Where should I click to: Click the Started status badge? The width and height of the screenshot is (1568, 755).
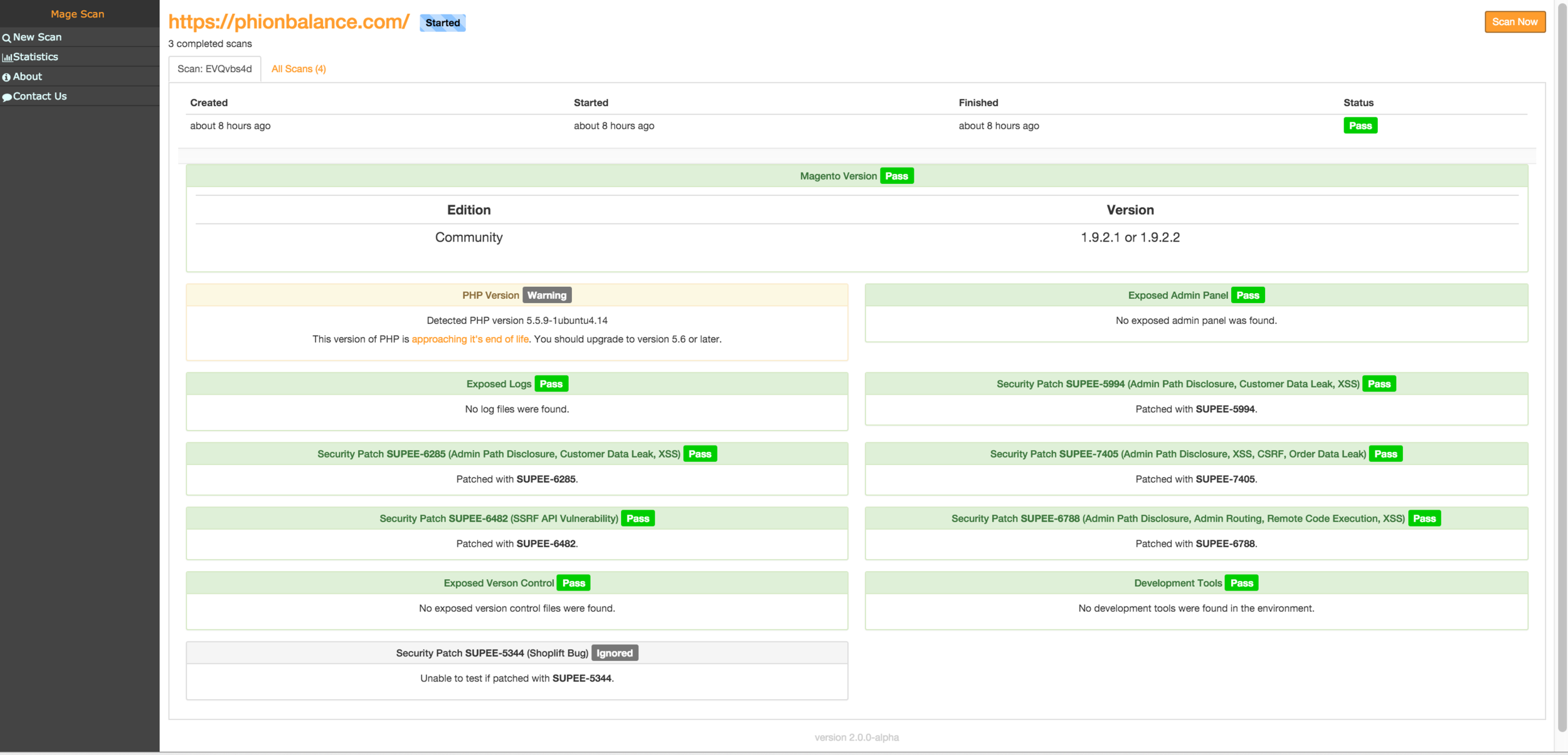tap(443, 23)
